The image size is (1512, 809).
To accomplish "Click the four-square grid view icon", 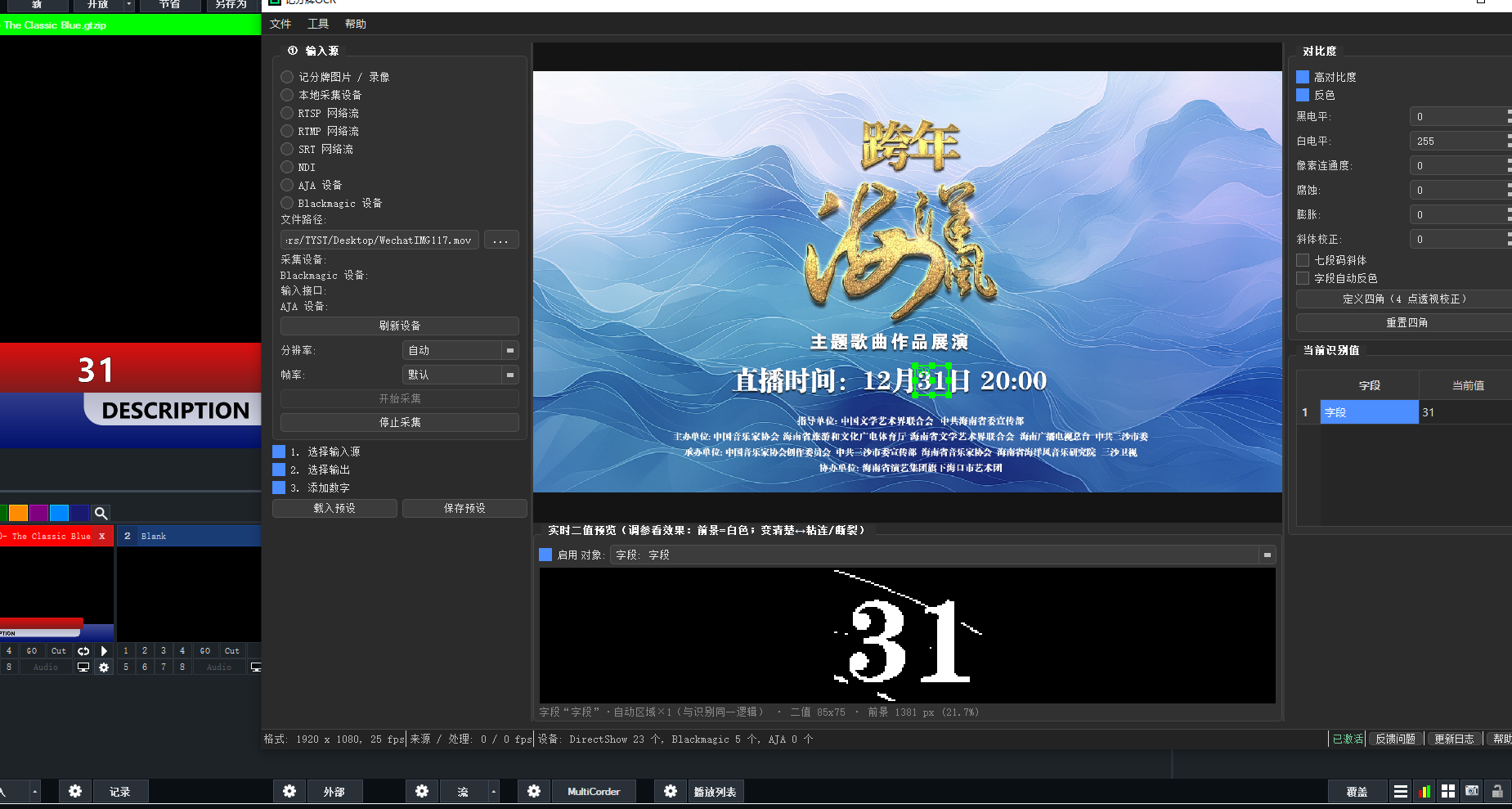I will coord(1448,791).
